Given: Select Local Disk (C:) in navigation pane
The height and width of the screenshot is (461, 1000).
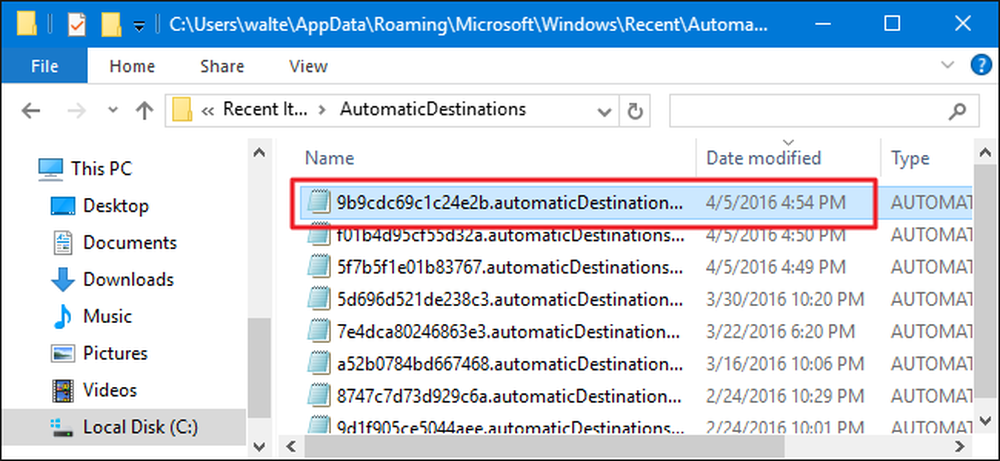Looking at the screenshot, I should coord(124,427).
